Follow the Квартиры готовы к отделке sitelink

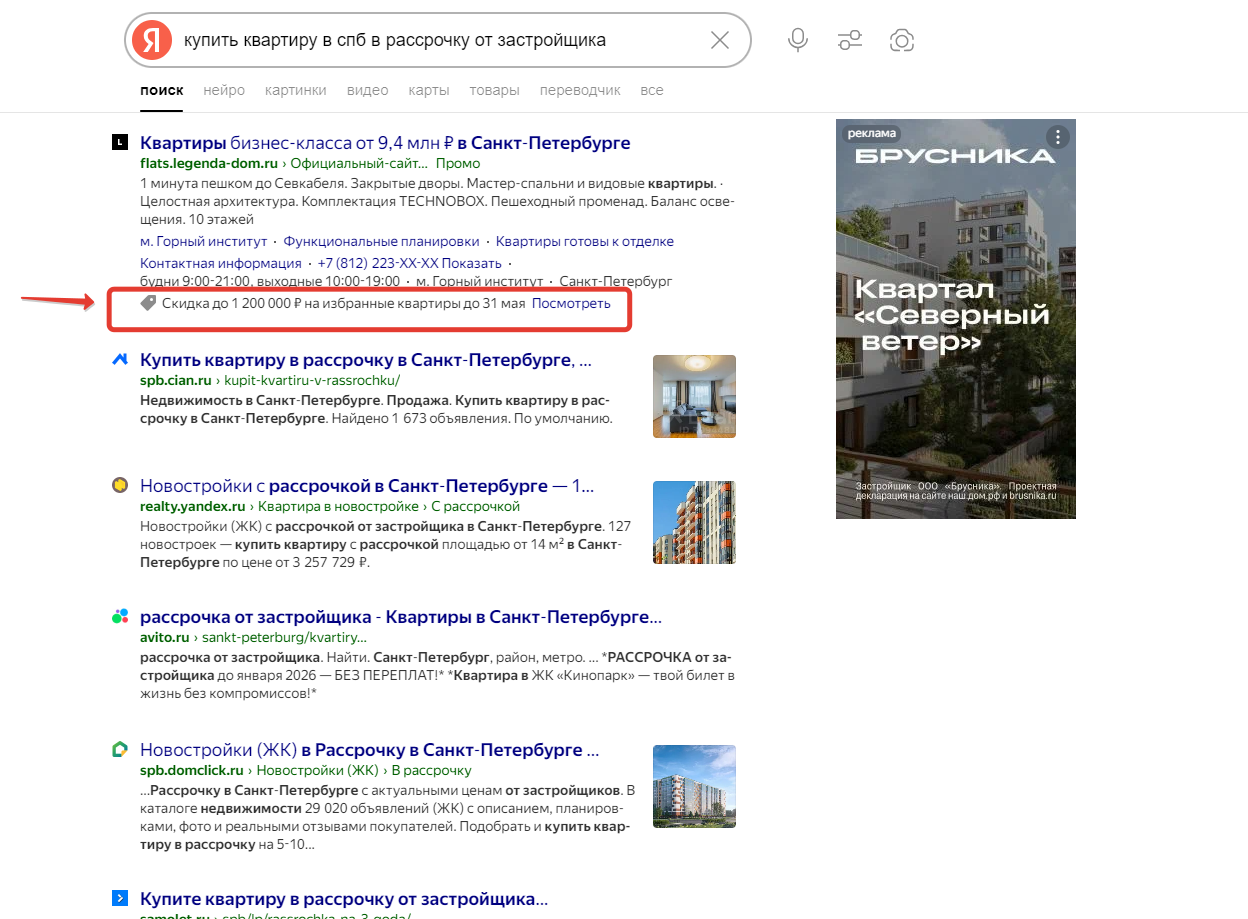click(585, 241)
